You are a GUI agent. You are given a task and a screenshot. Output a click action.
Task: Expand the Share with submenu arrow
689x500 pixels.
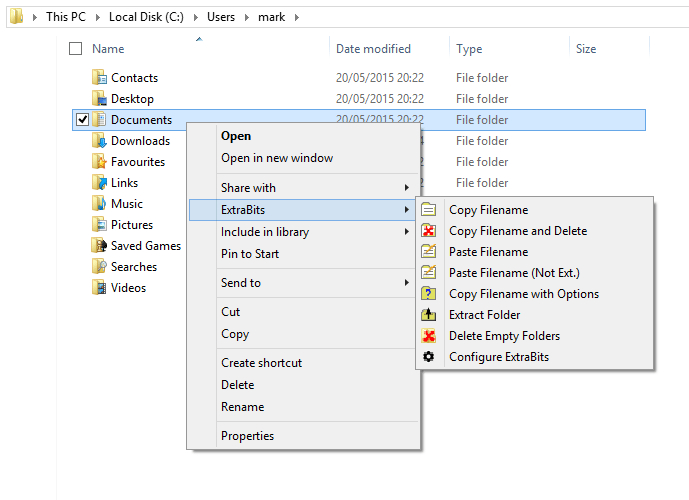tap(406, 188)
